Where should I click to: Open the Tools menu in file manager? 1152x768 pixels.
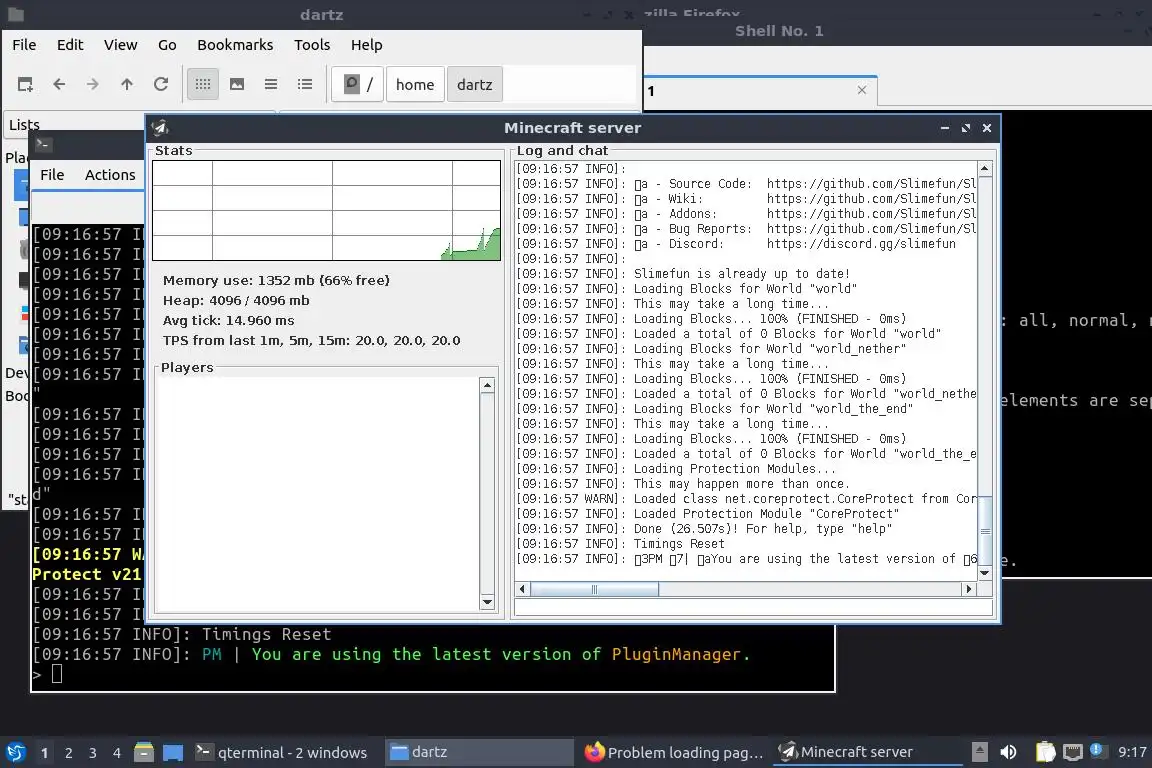[312, 45]
